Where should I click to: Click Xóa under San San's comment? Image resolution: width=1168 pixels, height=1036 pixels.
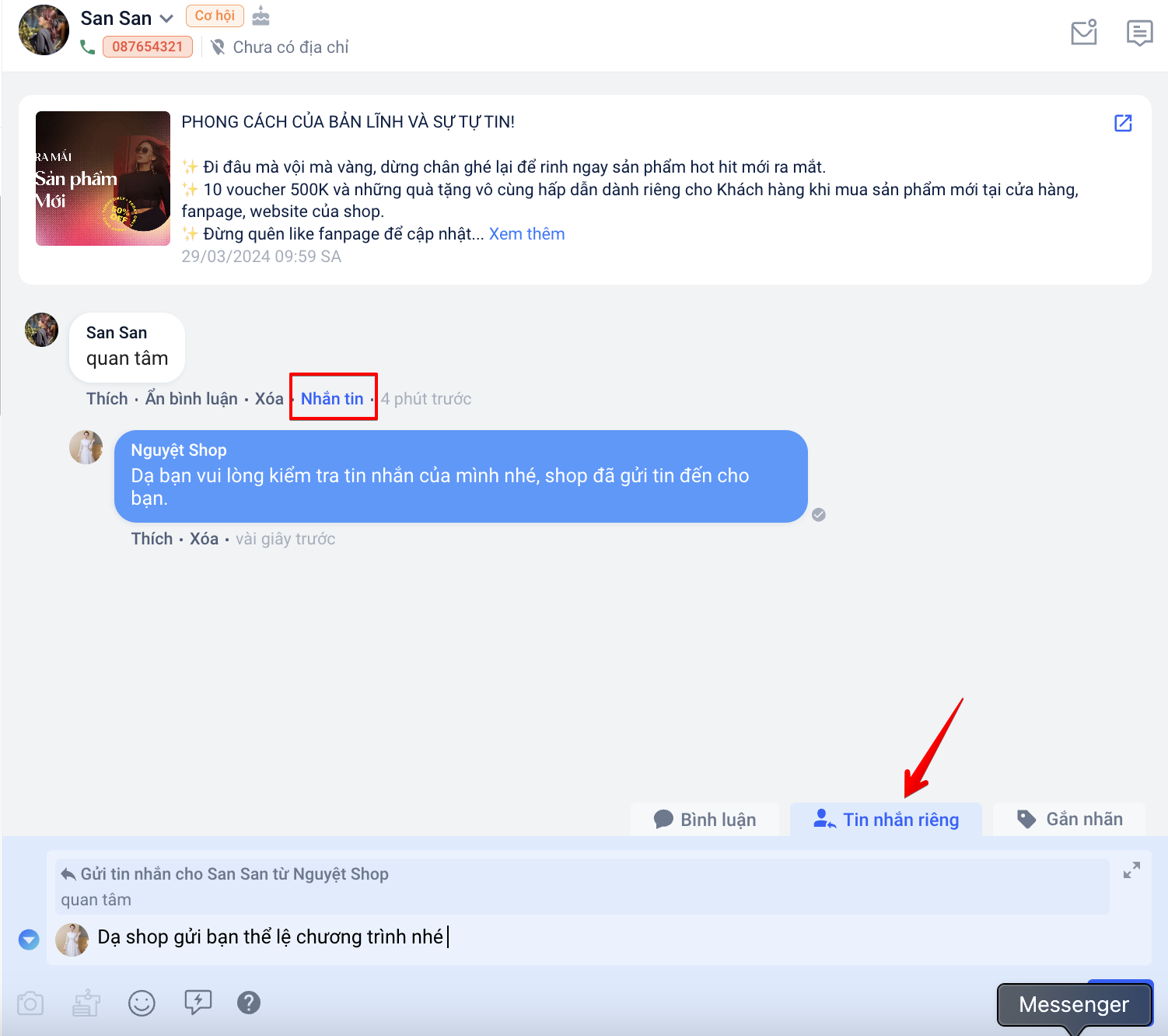click(269, 399)
